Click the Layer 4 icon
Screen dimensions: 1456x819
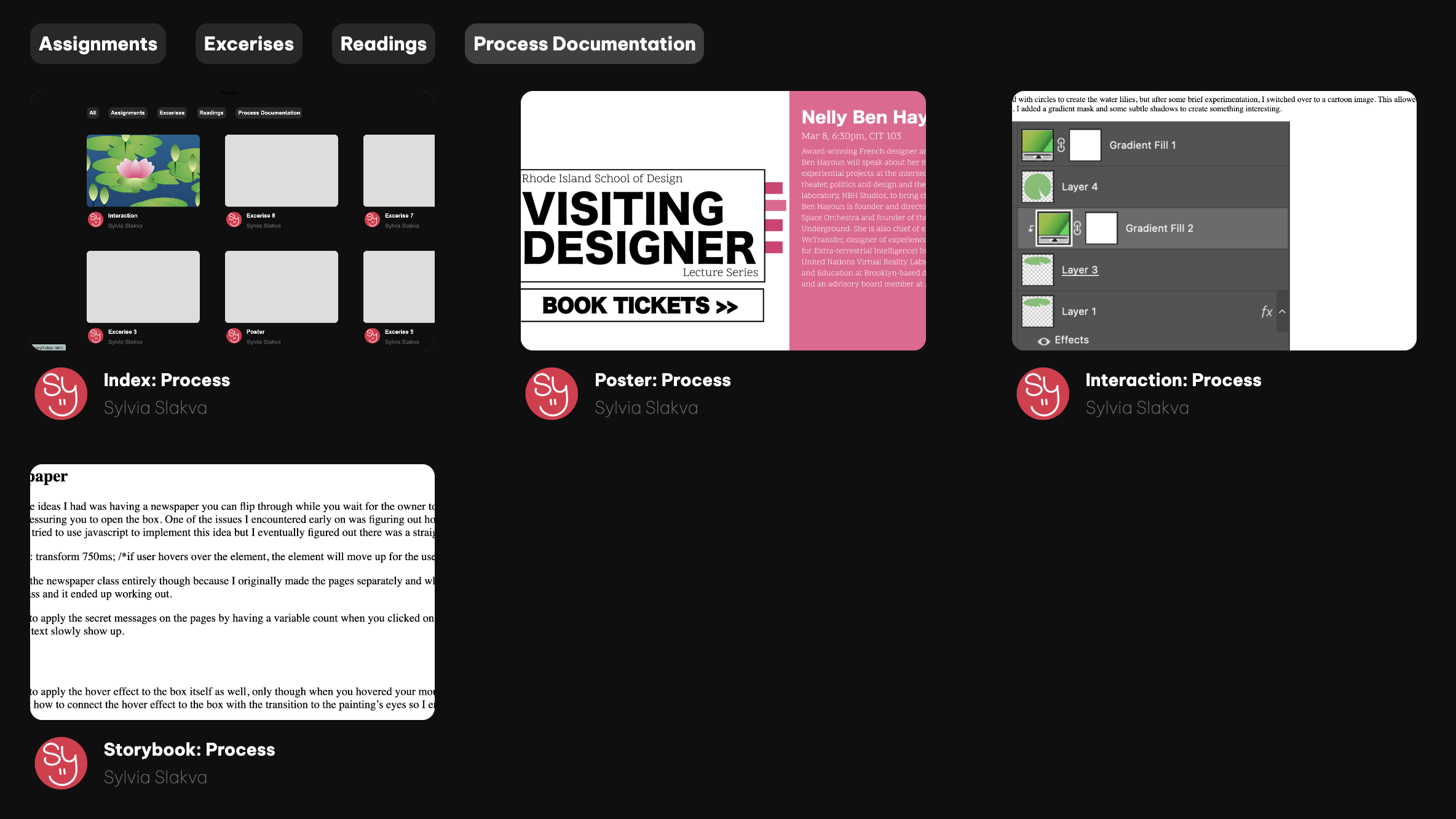[x=1037, y=186]
